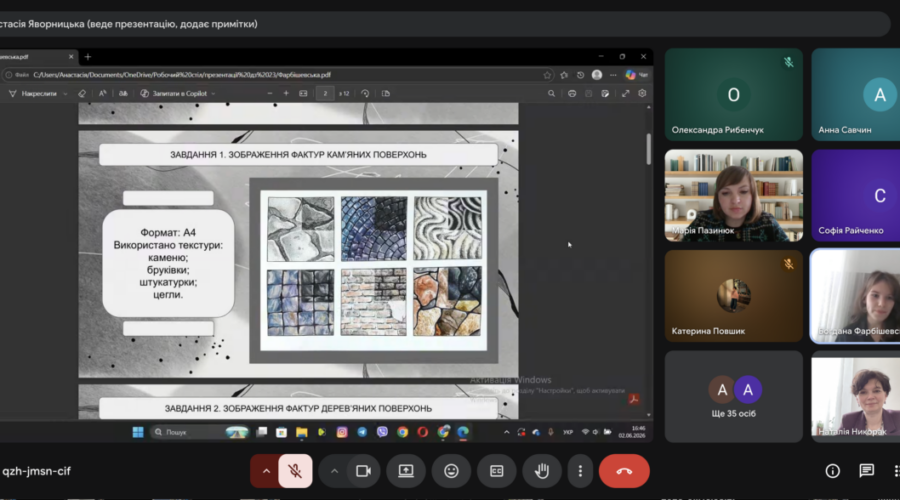900x500 pixels.
Task: Open the emoji reactions panel
Action: tap(451, 471)
